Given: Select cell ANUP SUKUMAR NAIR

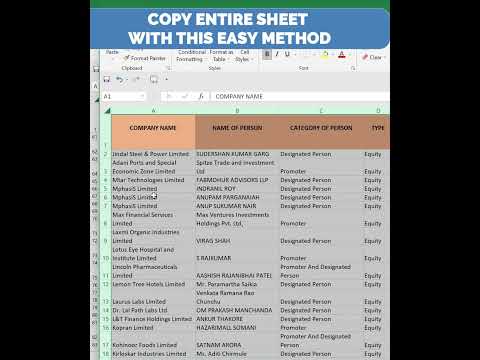Looking at the screenshot, I should point(237,206).
